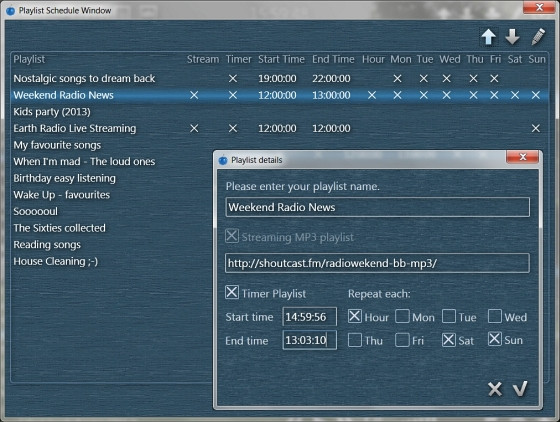560x422 pixels.
Task: Toggle the Timer Playlist checkbox
Action: click(x=232, y=292)
